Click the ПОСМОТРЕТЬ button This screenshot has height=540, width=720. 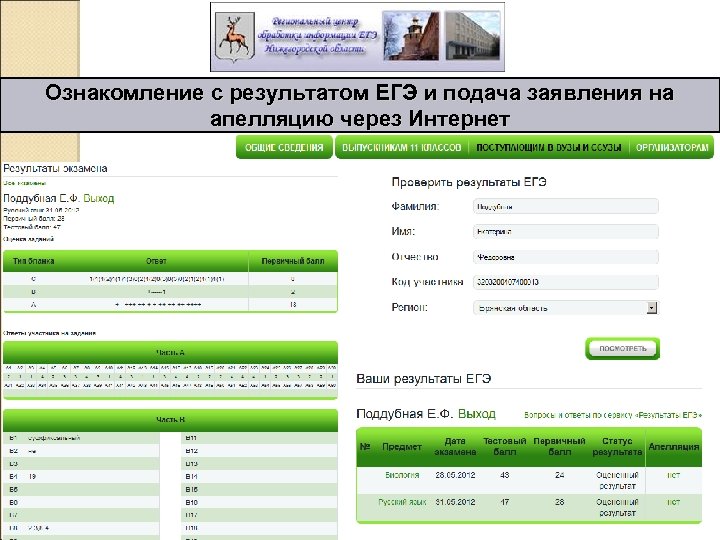click(623, 349)
